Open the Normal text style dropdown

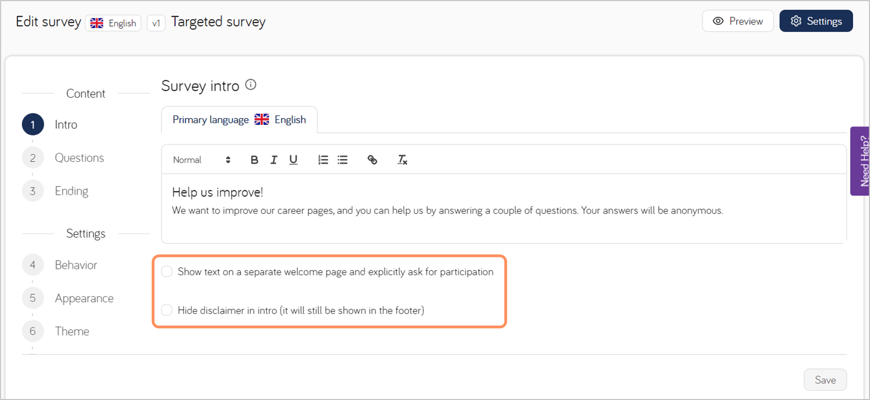click(201, 160)
